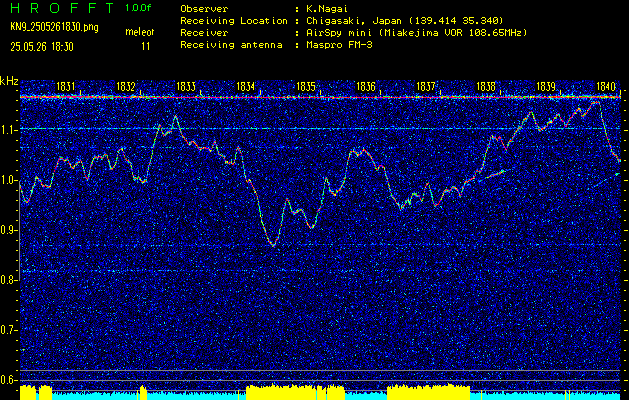The image size is (629, 400).
Task: Select the observer name K.Nagai
Action: [x=327, y=8]
